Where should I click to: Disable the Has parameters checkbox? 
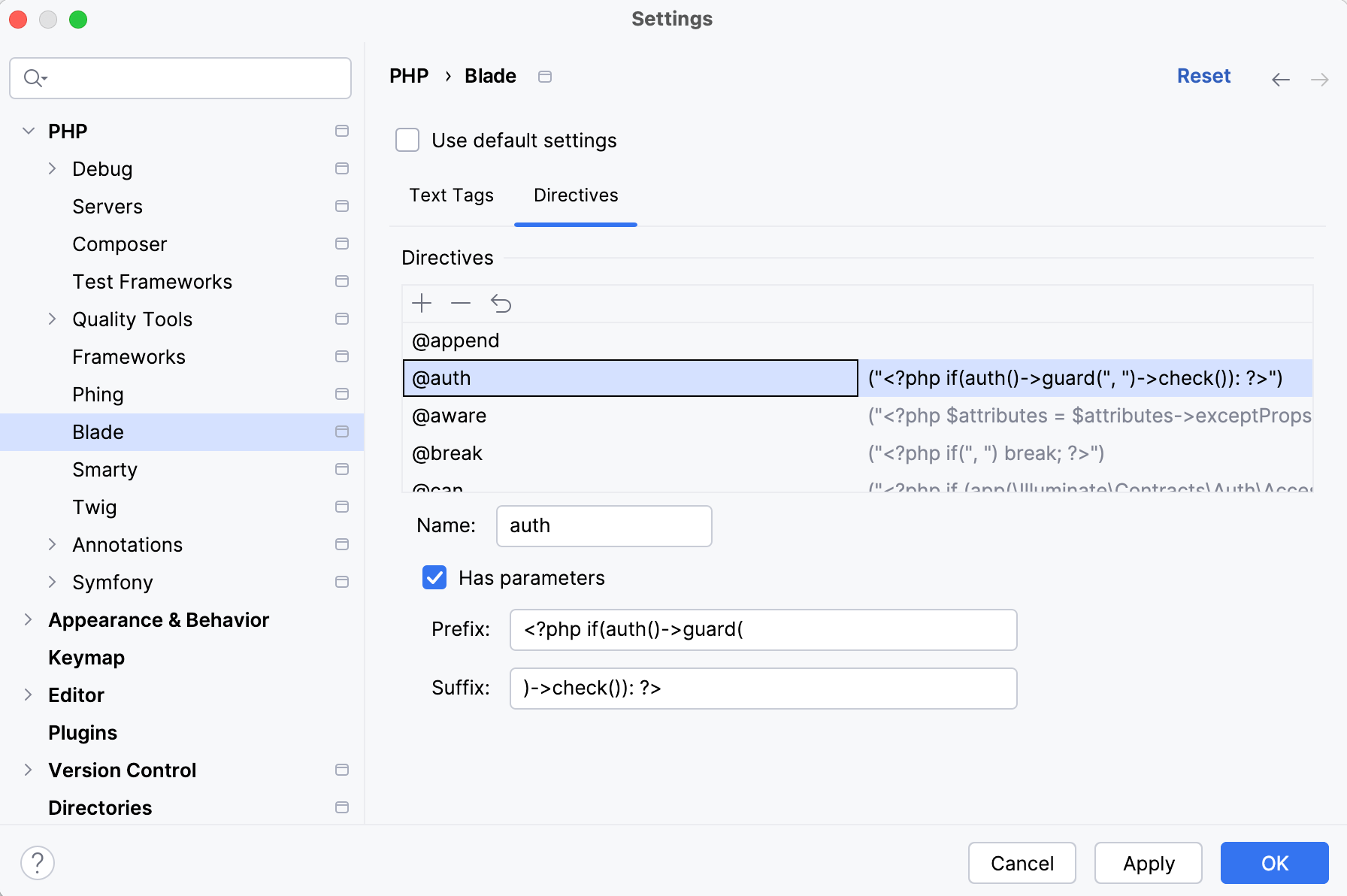(434, 577)
